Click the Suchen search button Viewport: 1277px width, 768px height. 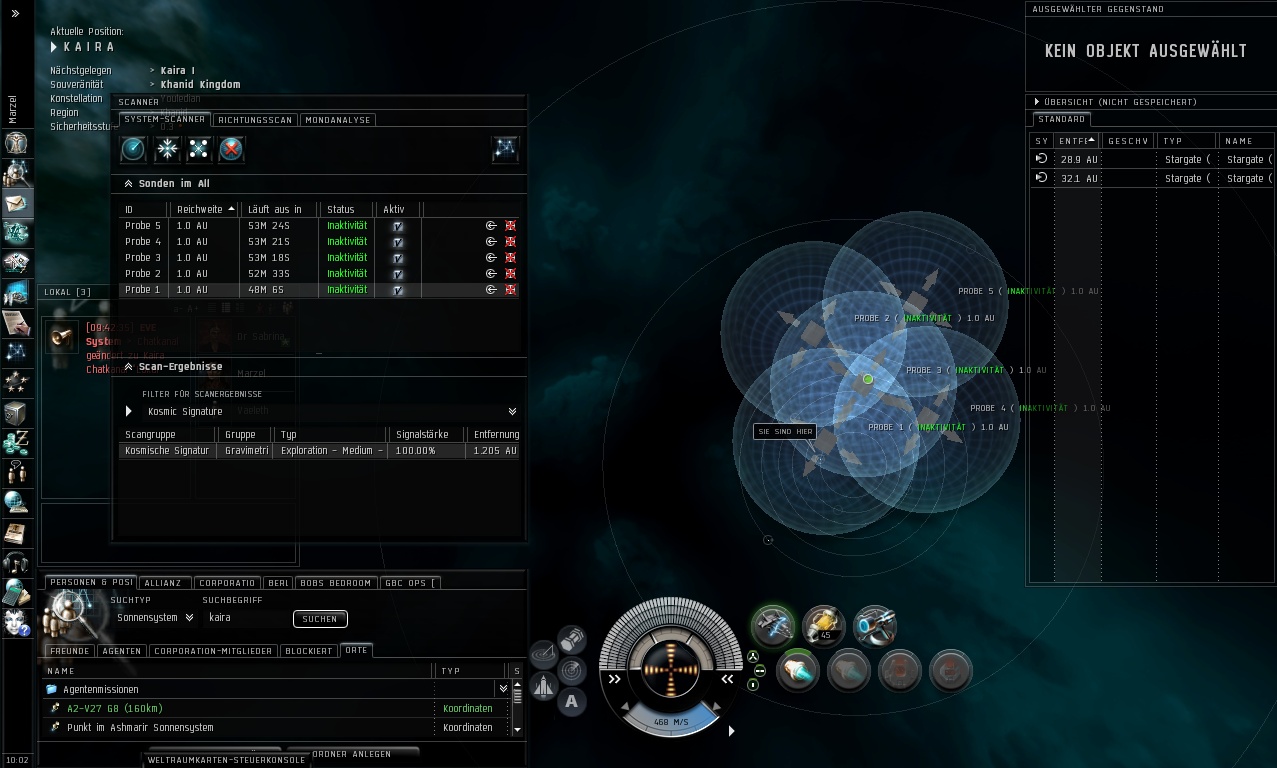(x=320, y=619)
